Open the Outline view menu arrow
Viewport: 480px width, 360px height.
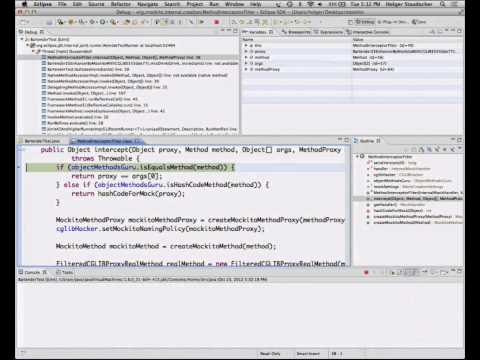click(x=460, y=149)
